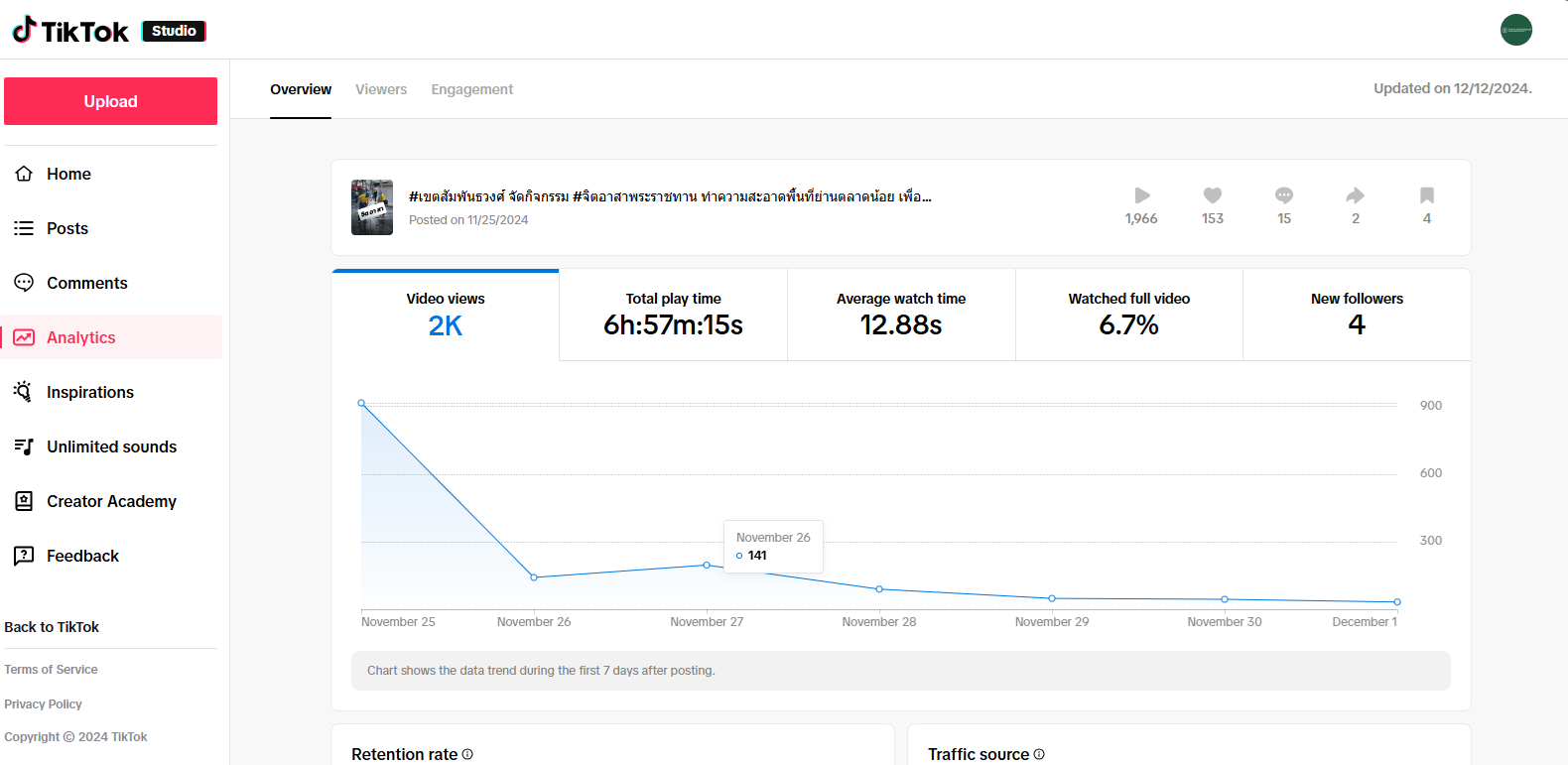Go Back to TikTok
Viewport: 1568px width, 765px height.
[52, 627]
